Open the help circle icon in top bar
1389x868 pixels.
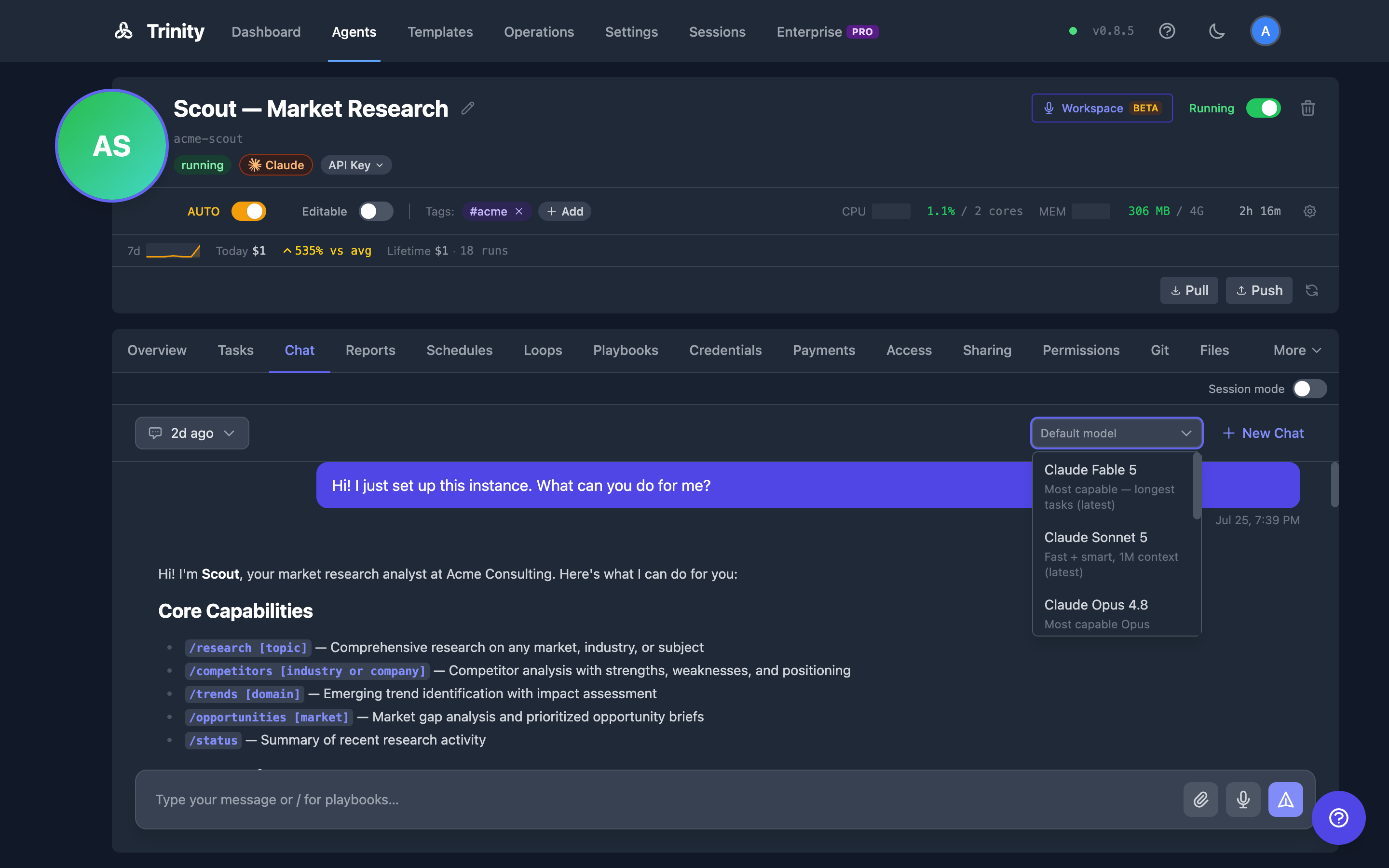pyautogui.click(x=1167, y=31)
